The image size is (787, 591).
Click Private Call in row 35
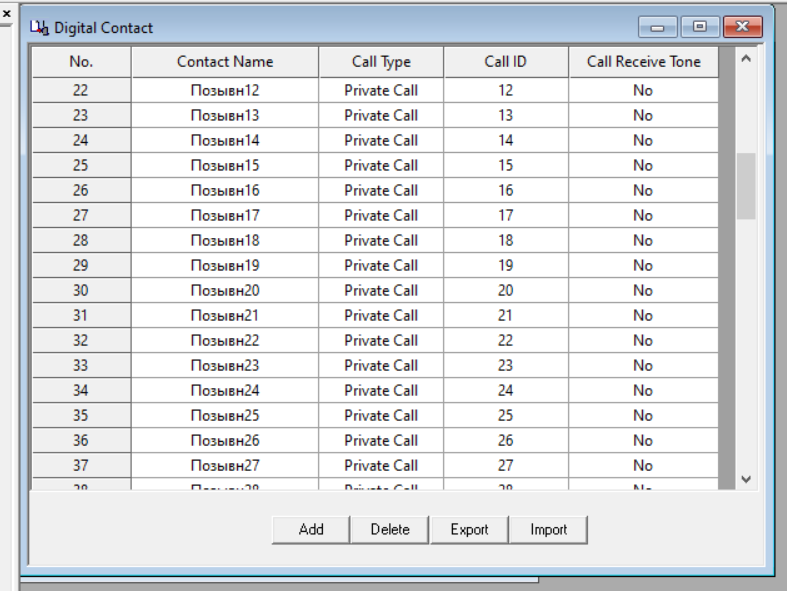[381, 416]
